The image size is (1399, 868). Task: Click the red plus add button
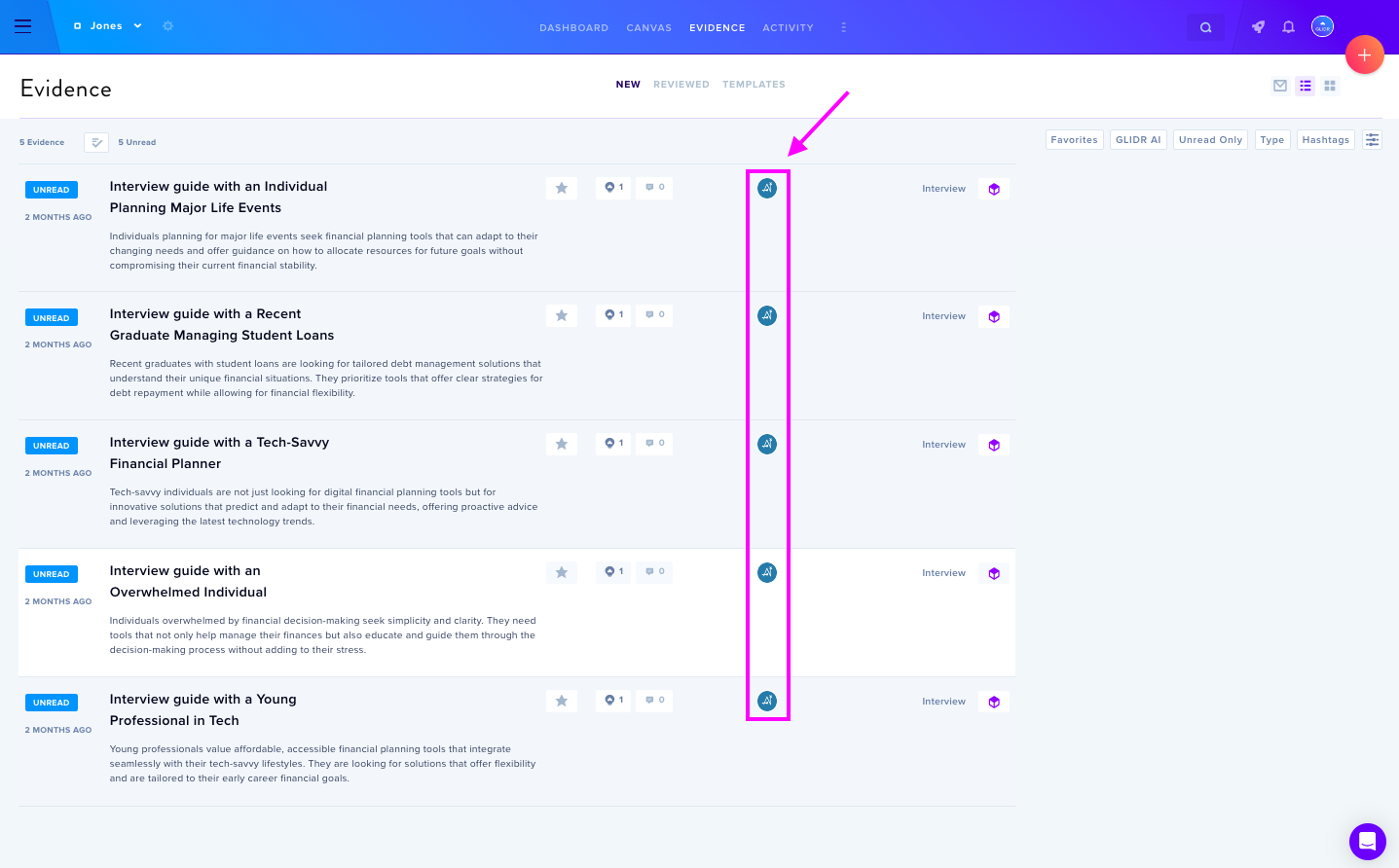(x=1364, y=54)
